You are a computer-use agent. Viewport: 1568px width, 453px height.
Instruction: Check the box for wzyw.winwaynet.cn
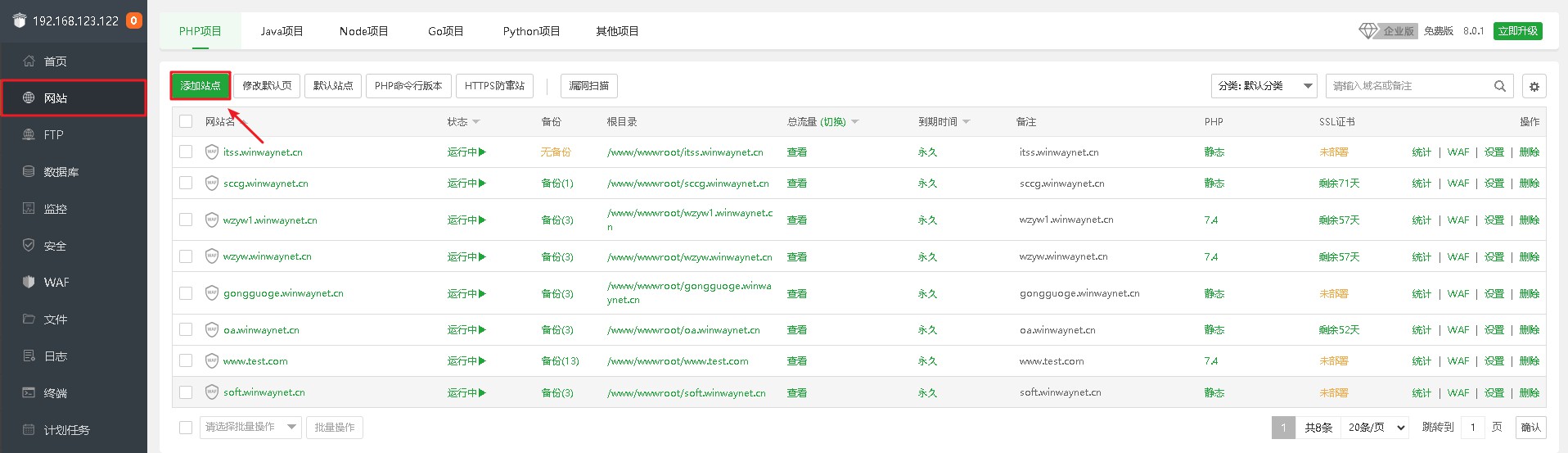tap(186, 256)
